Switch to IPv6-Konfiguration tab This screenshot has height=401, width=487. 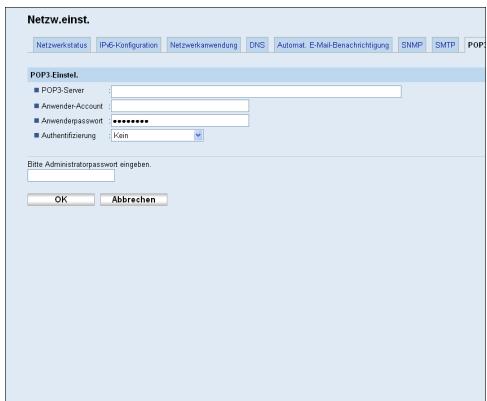pos(128,45)
